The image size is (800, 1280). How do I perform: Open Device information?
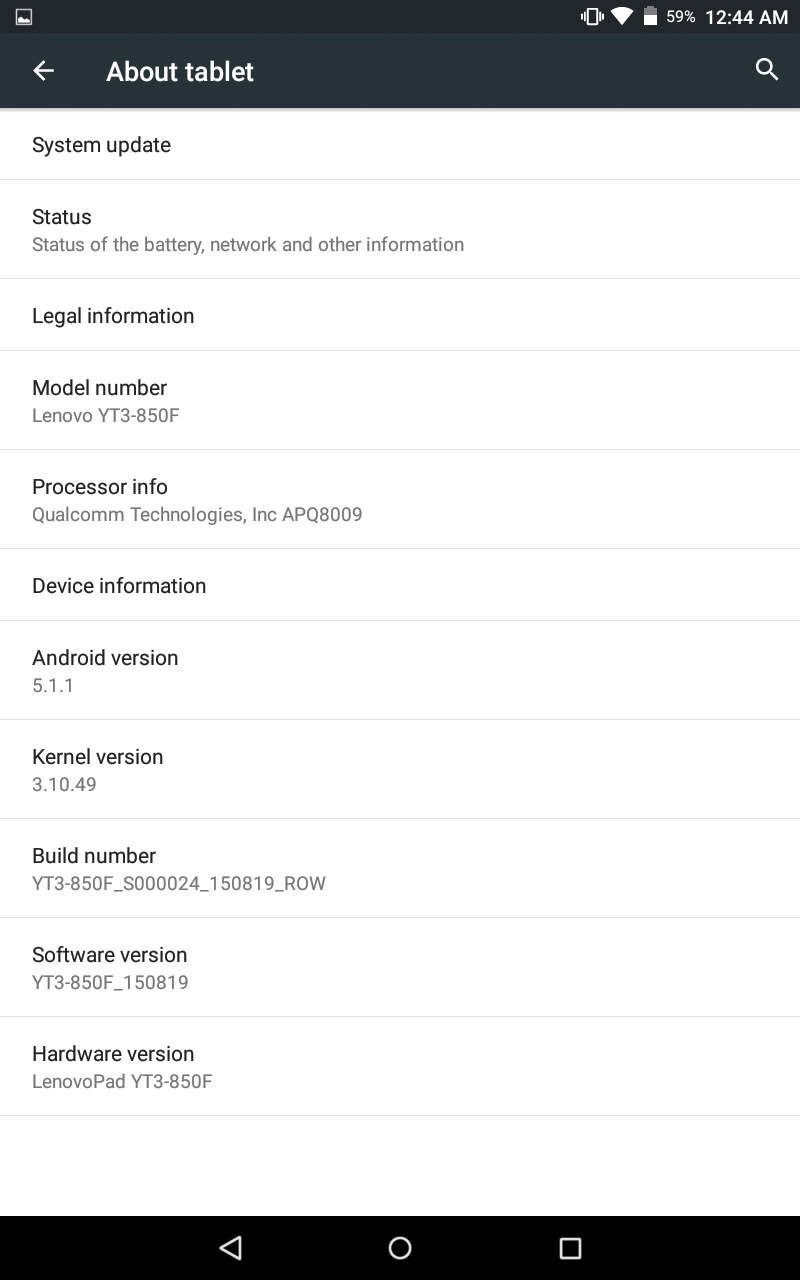[x=400, y=586]
